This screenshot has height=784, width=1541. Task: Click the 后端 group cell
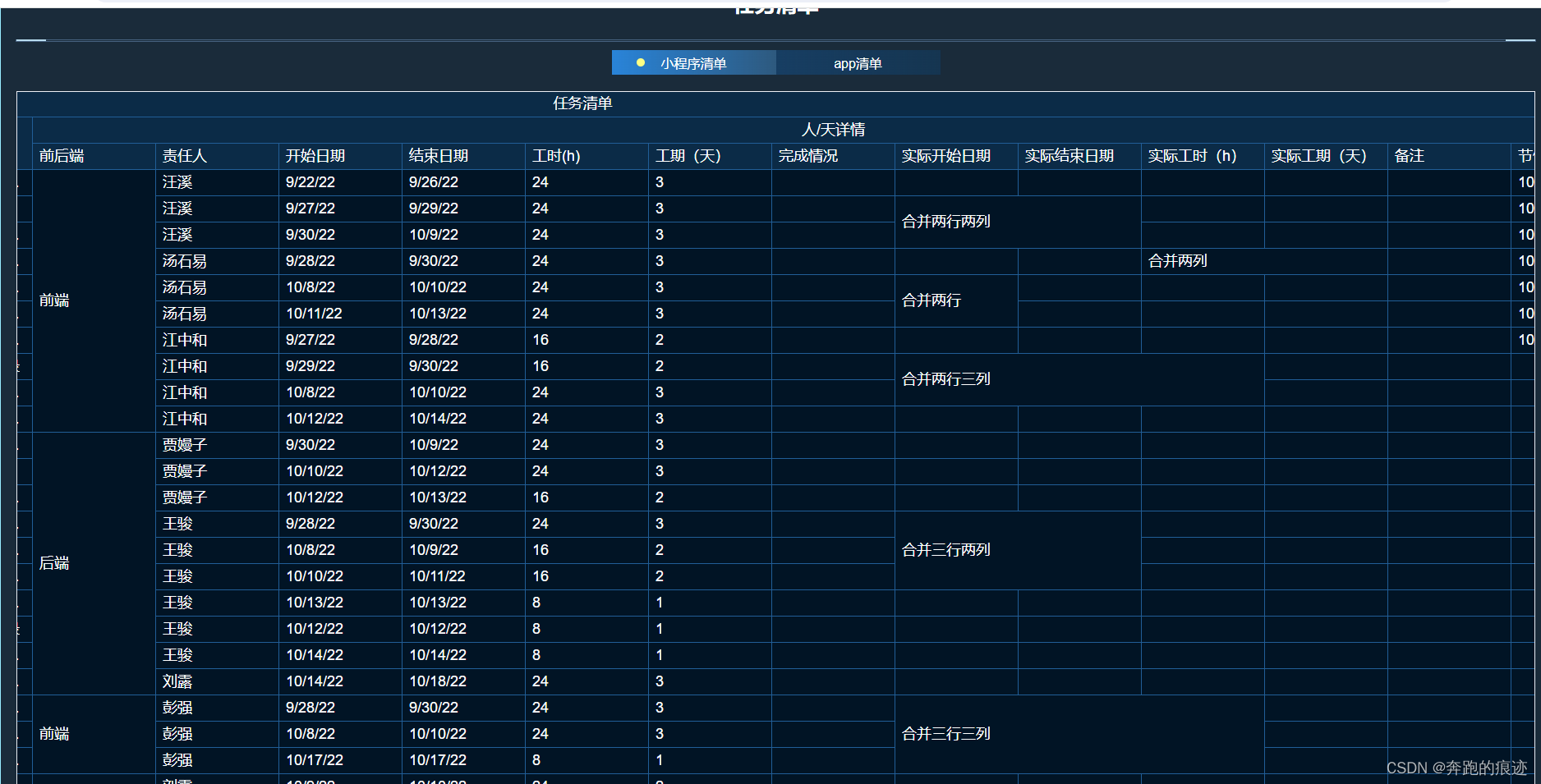tap(94, 563)
